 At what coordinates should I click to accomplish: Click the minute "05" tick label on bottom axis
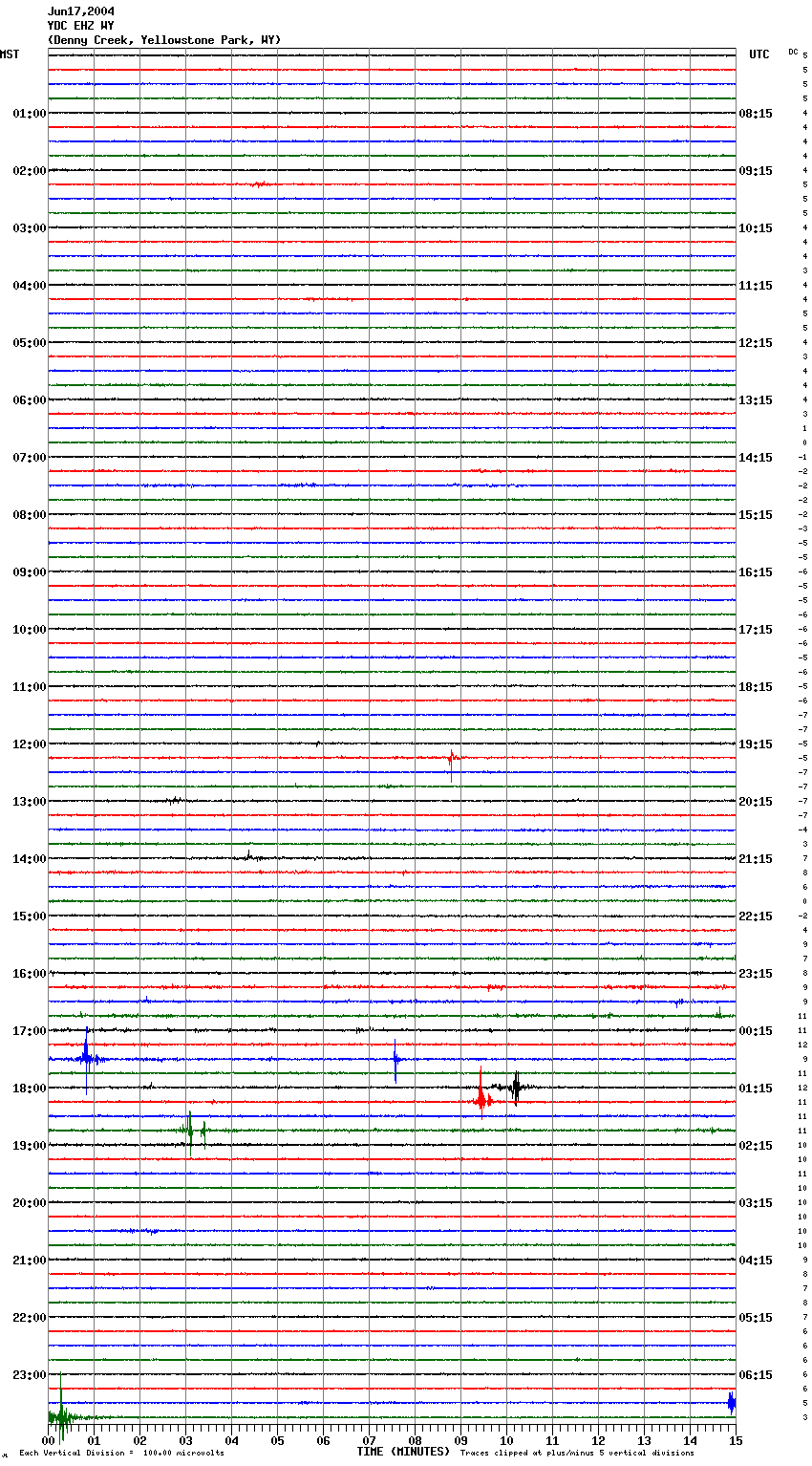[277, 1440]
